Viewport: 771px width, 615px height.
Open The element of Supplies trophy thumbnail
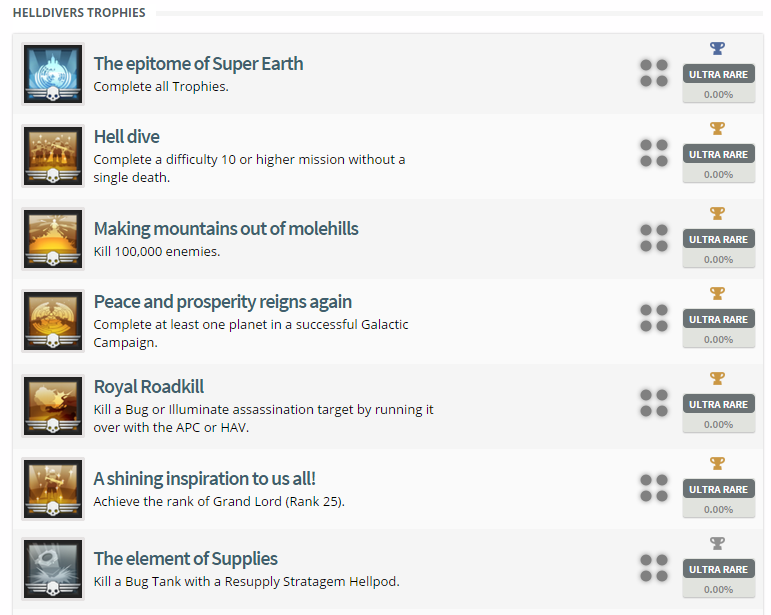click(53, 569)
